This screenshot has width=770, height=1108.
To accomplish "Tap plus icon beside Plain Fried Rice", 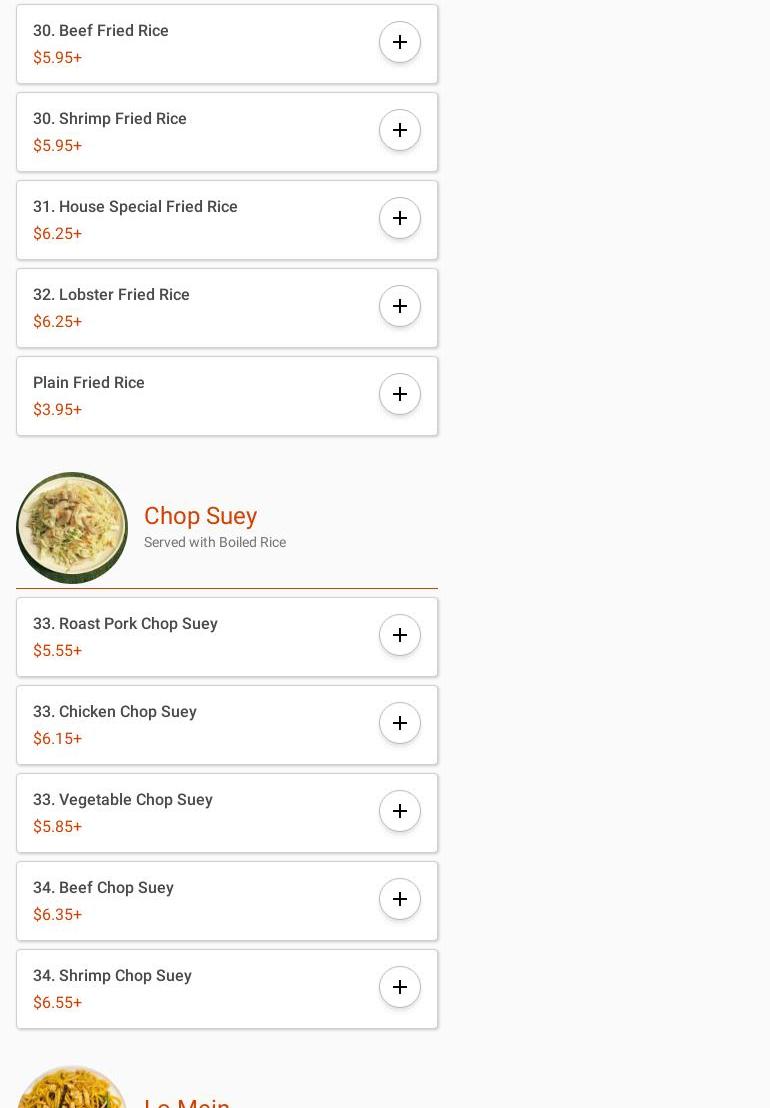I will click(400, 394).
